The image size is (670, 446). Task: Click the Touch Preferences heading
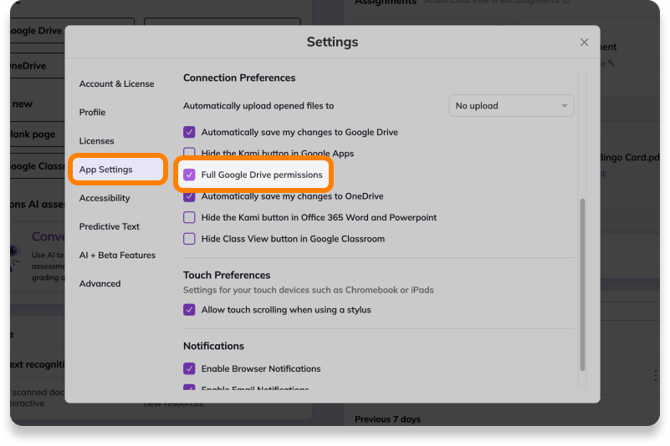coord(227,275)
